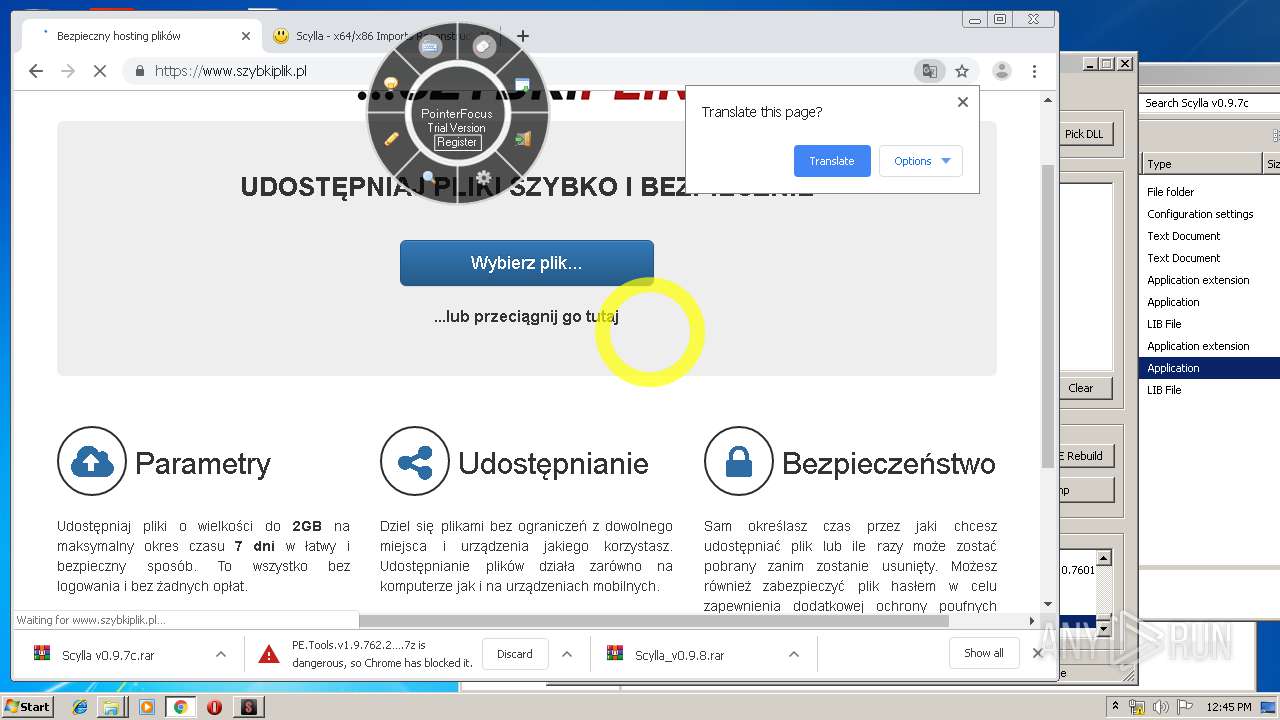Select the eraser icon in PointerFocus wheel

pyautogui.click(x=484, y=46)
